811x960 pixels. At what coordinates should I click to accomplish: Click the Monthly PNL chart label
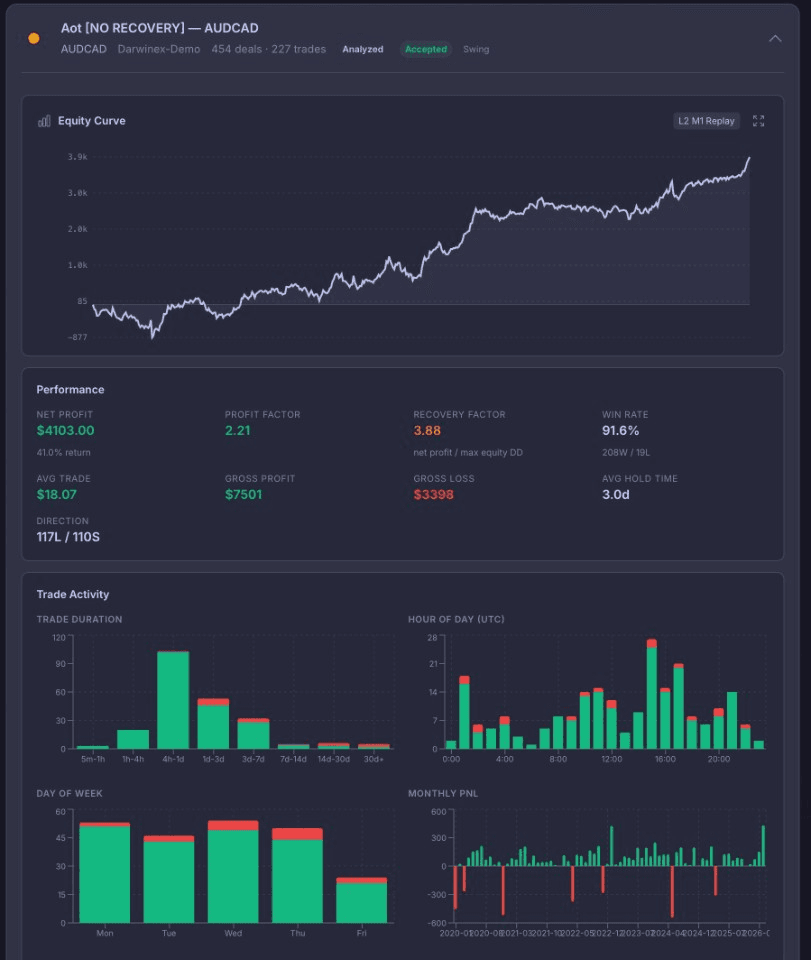click(443, 793)
